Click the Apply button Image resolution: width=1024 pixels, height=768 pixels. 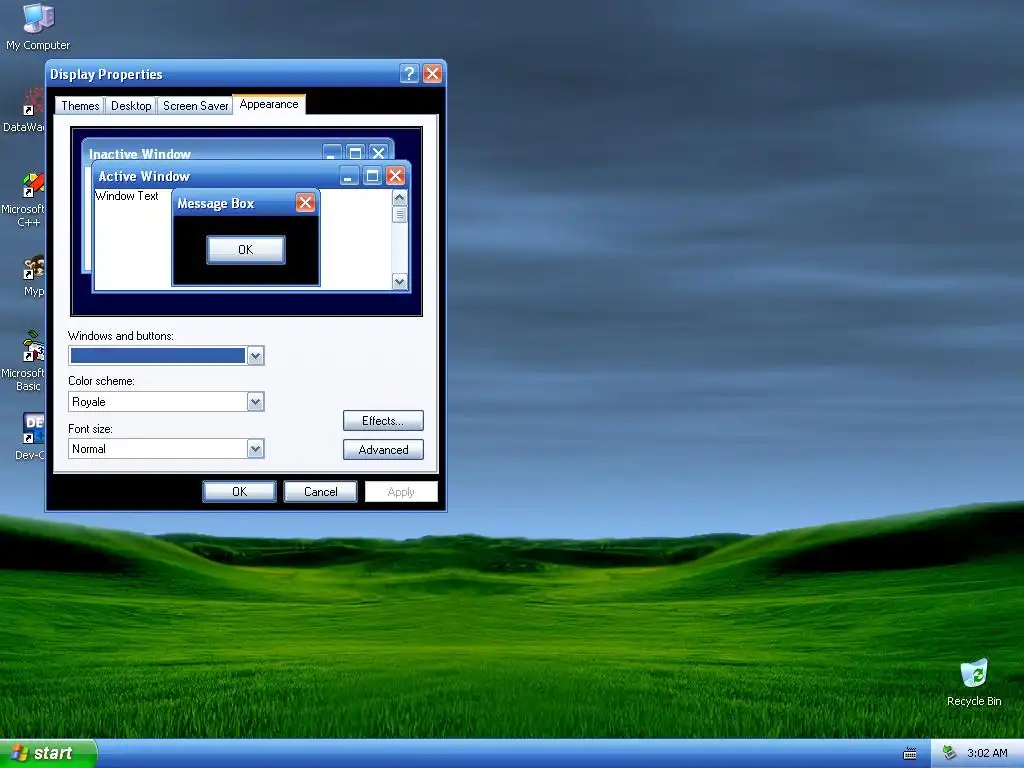(401, 492)
